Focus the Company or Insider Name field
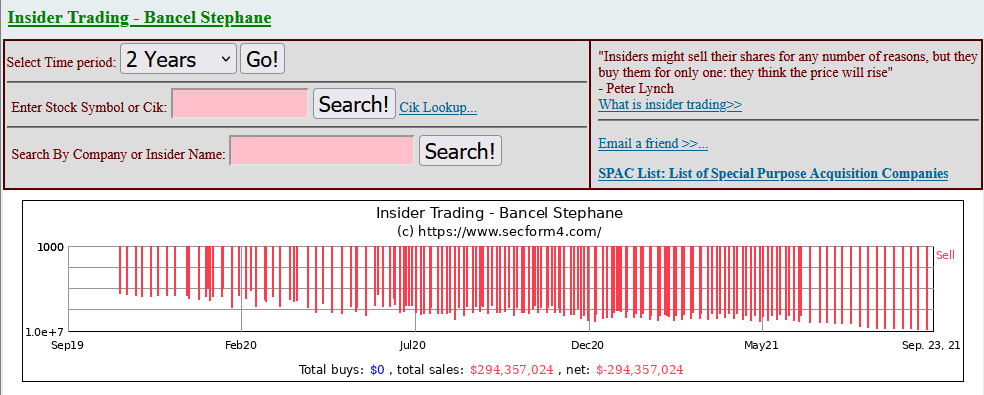Screen dimensions: 984x395 322,151
